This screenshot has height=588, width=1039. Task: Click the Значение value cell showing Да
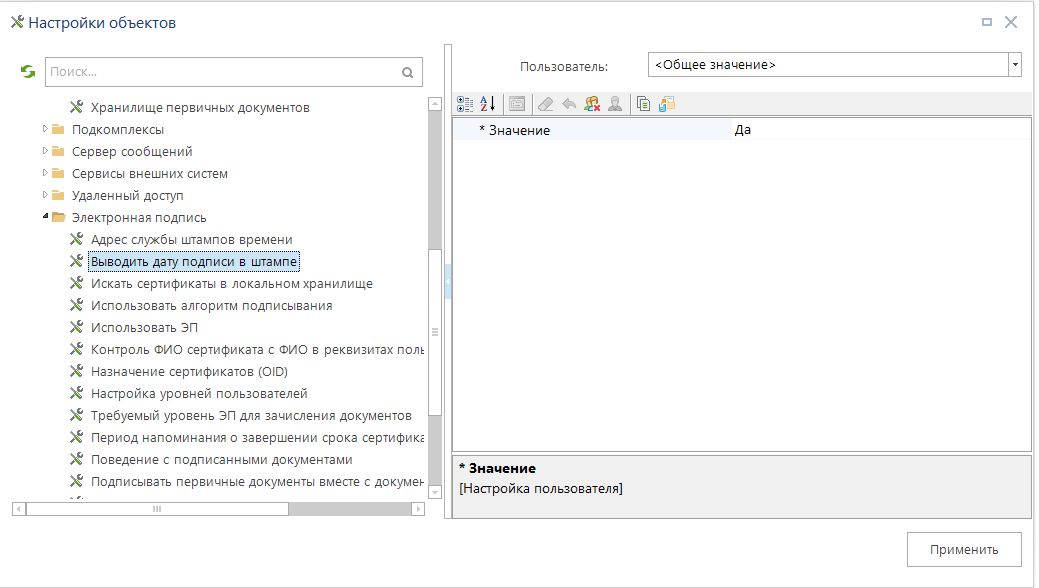point(880,130)
